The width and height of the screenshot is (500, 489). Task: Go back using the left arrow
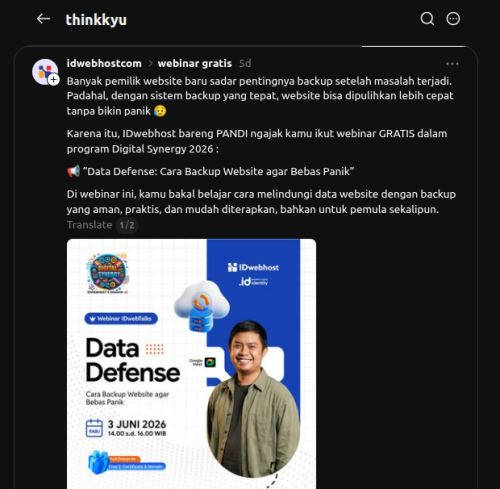(x=43, y=19)
